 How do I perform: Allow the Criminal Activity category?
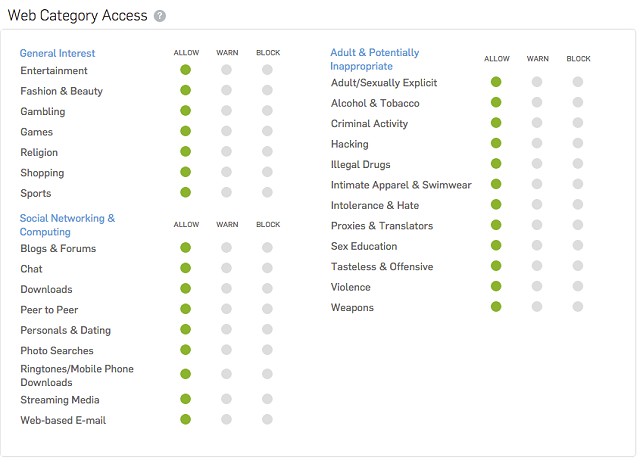[x=496, y=123]
